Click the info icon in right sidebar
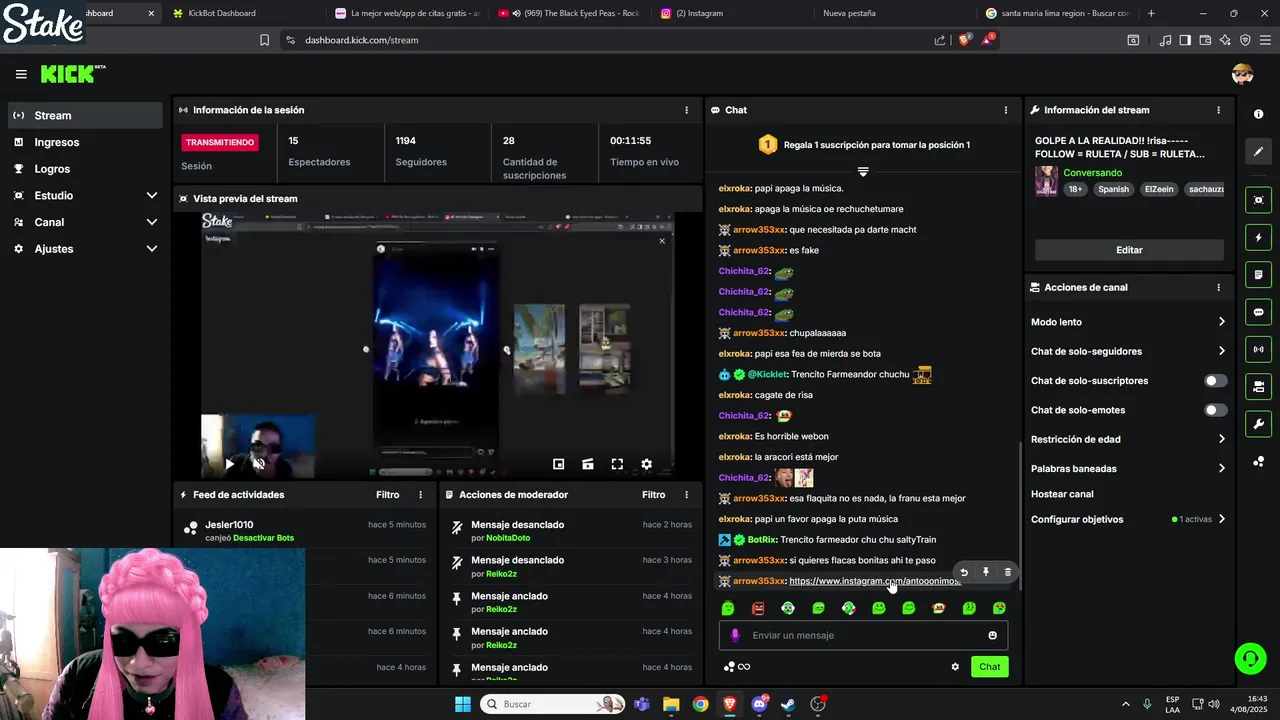This screenshot has height=720, width=1280. (x=1258, y=114)
